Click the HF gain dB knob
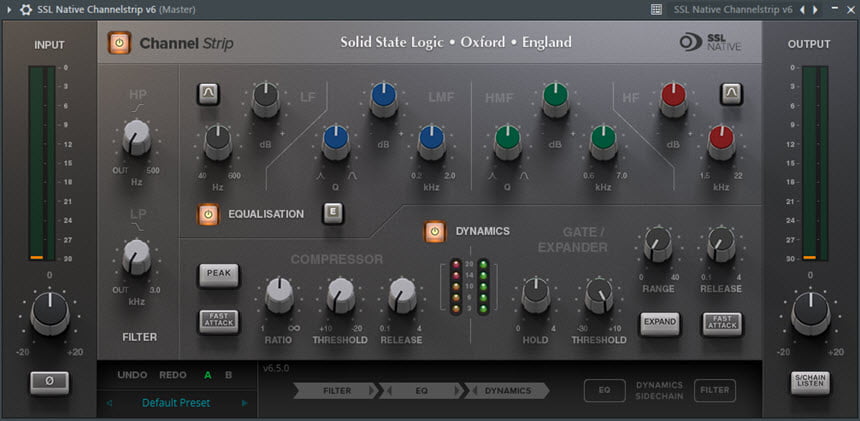The width and height of the screenshot is (860, 421). (x=674, y=99)
